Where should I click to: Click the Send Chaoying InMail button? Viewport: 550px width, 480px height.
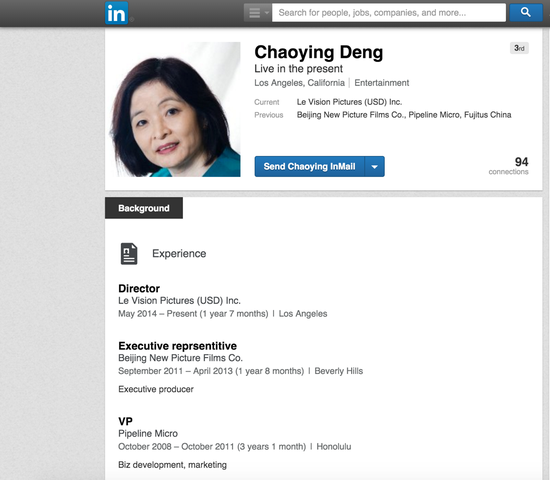309,166
